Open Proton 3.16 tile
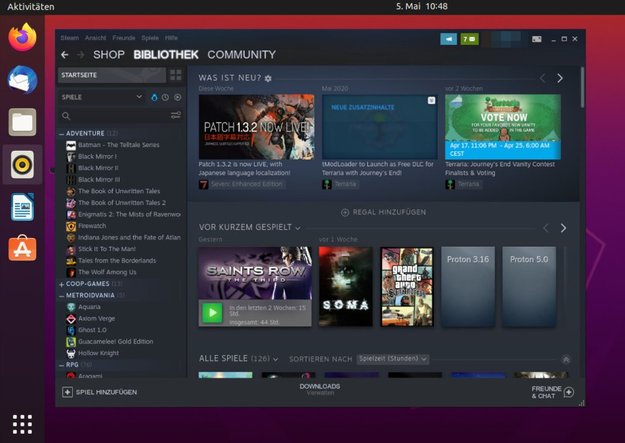This screenshot has width=625, height=443. (468, 286)
